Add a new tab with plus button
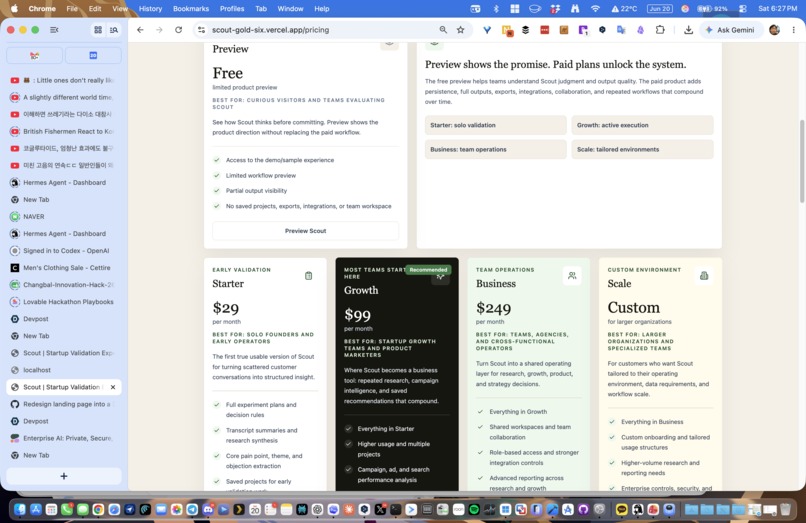806x523 pixels. point(64,476)
